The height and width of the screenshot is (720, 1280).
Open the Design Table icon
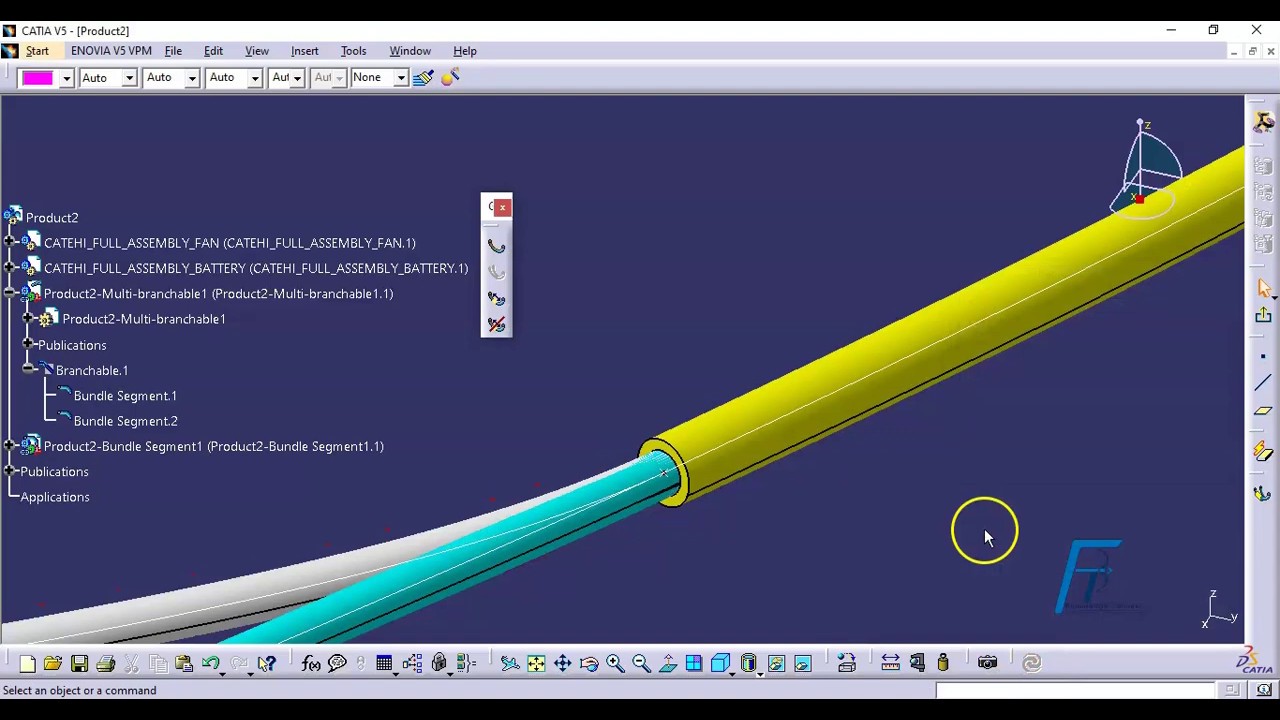(x=384, y=663)
